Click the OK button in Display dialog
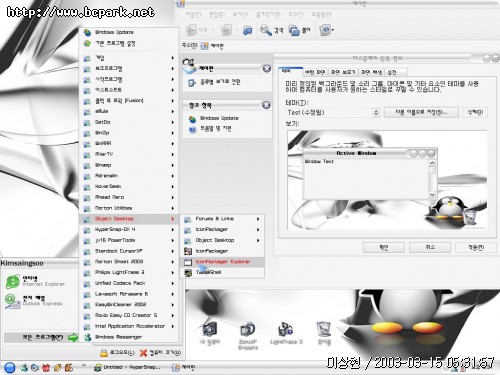500x375 pixels. pos(384,247)
